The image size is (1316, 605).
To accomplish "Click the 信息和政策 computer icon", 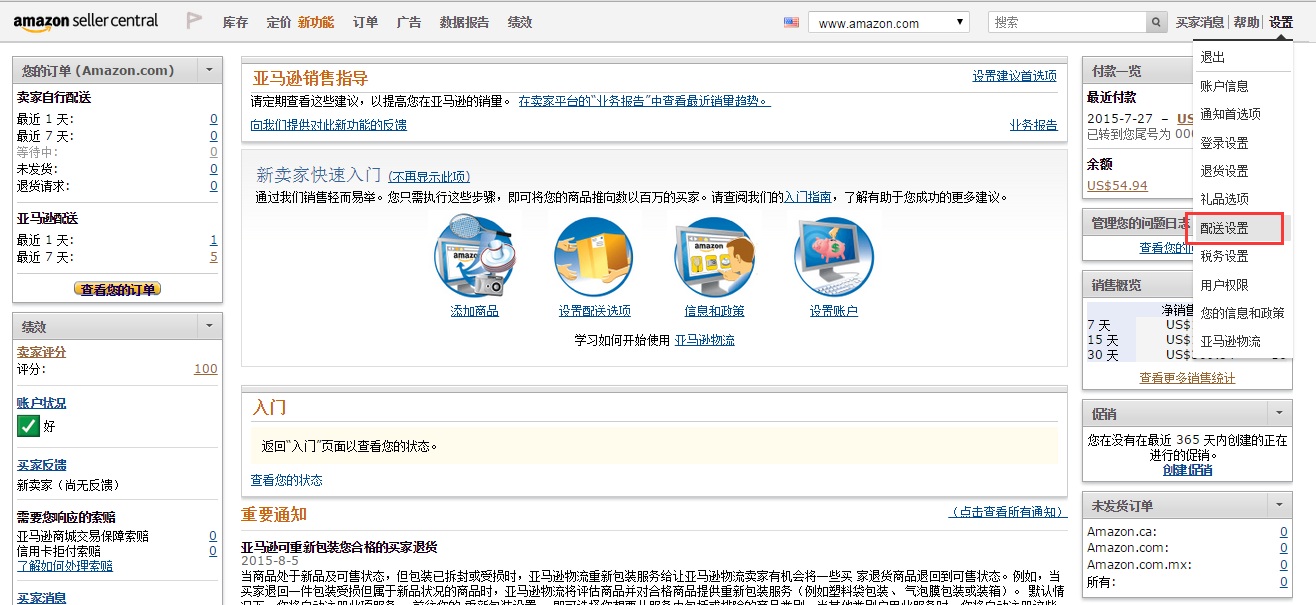I will 714,257.
